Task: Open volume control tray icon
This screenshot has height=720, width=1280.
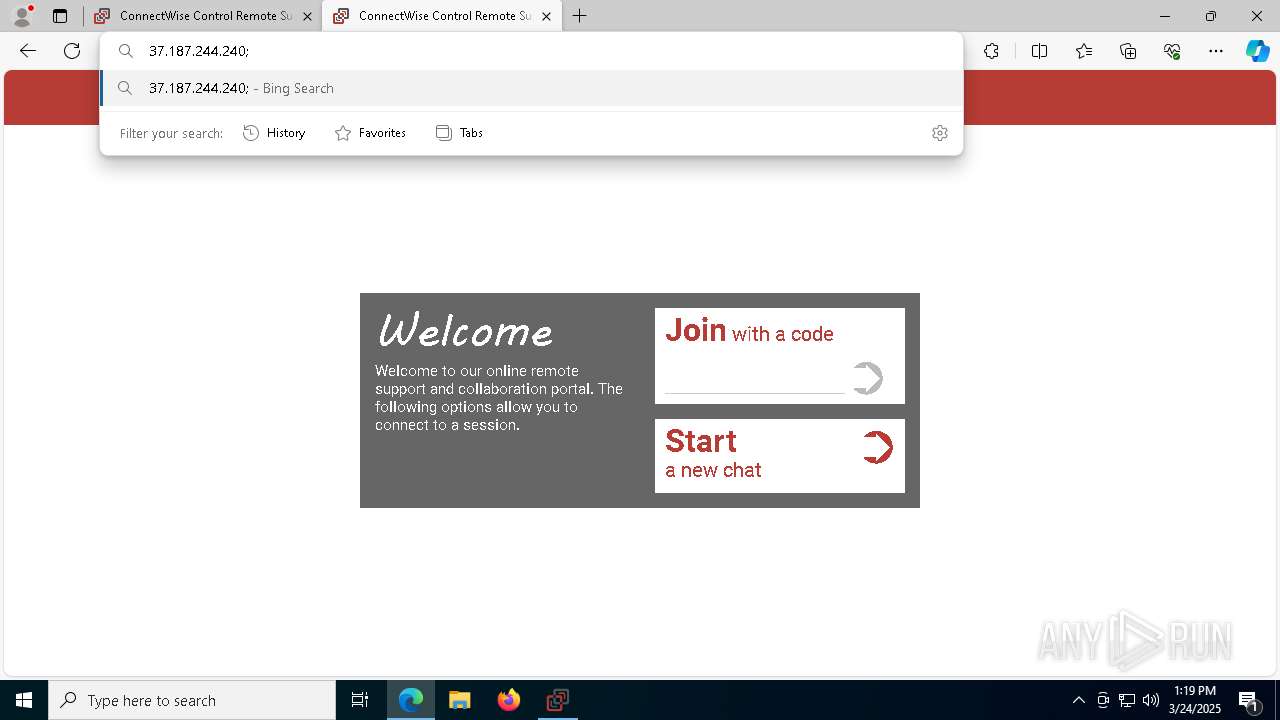Action: click(1151, 700)
